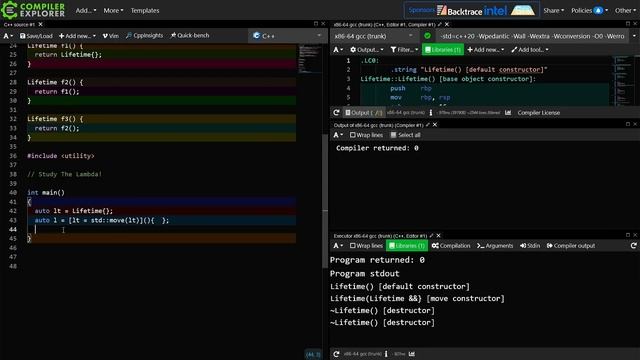
Task: Open the Add tool dropdown
Action: [x=530, y=50]
